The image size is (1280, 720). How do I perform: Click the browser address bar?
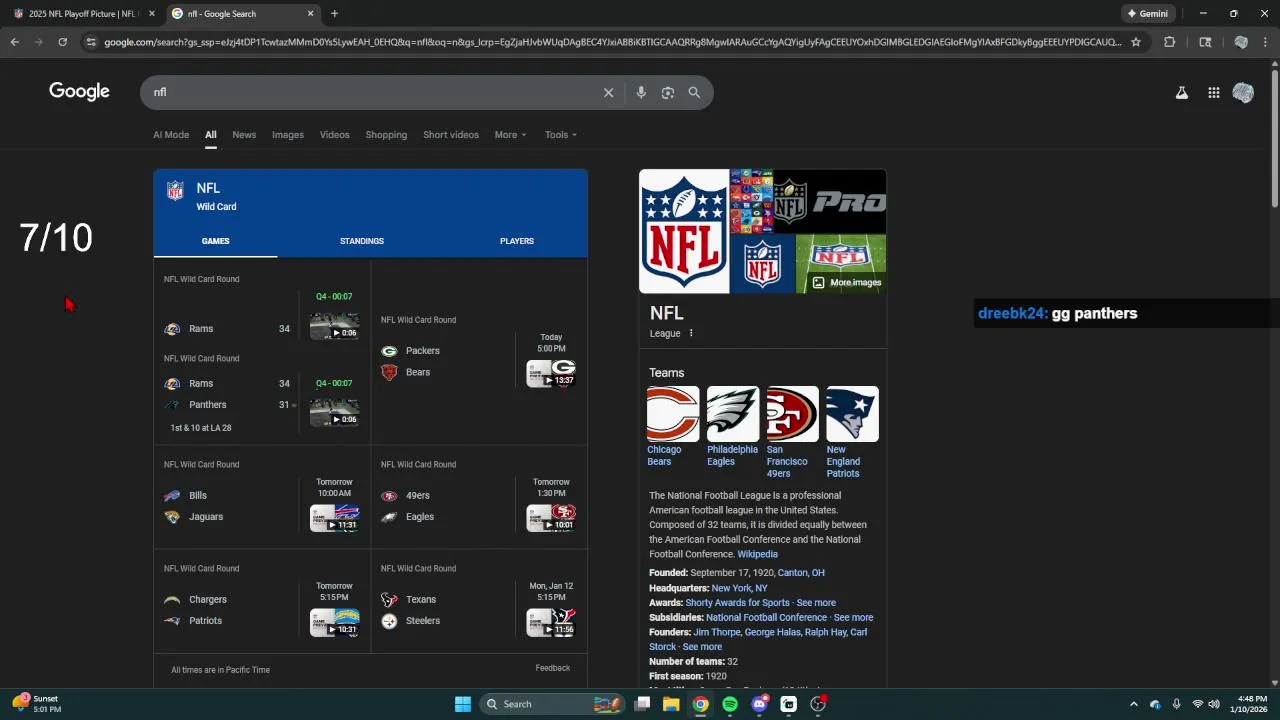pyautogui.click(x=612, y=42)
